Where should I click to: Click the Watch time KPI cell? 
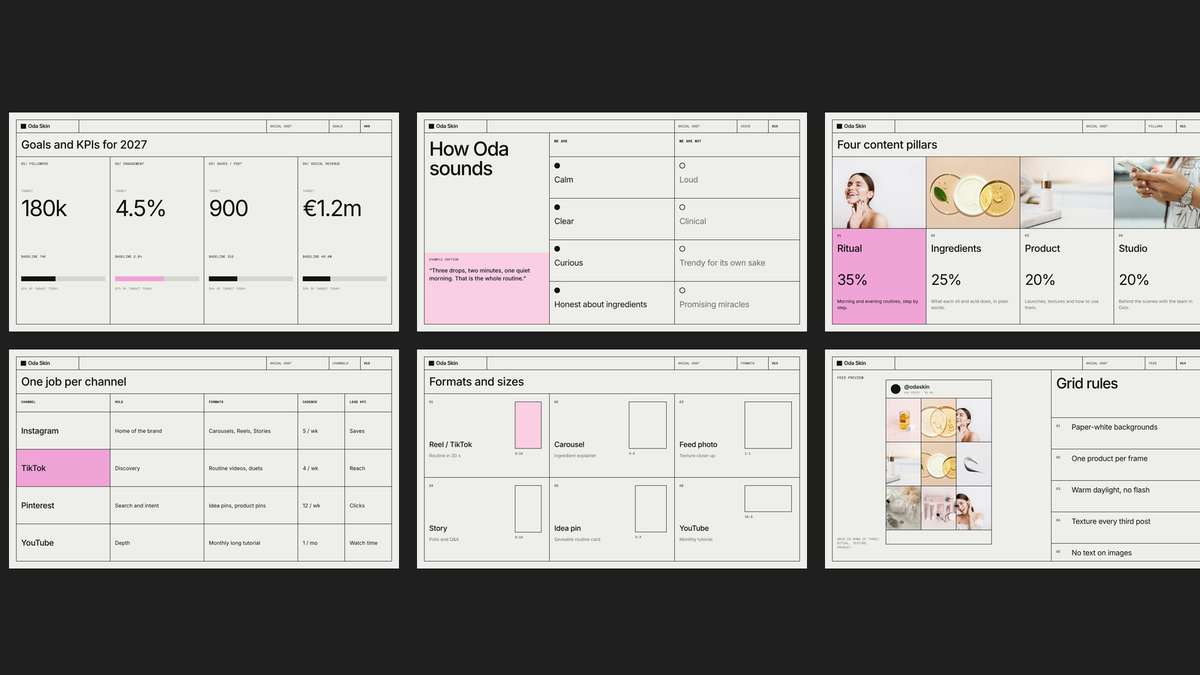(x=363, y=543)
